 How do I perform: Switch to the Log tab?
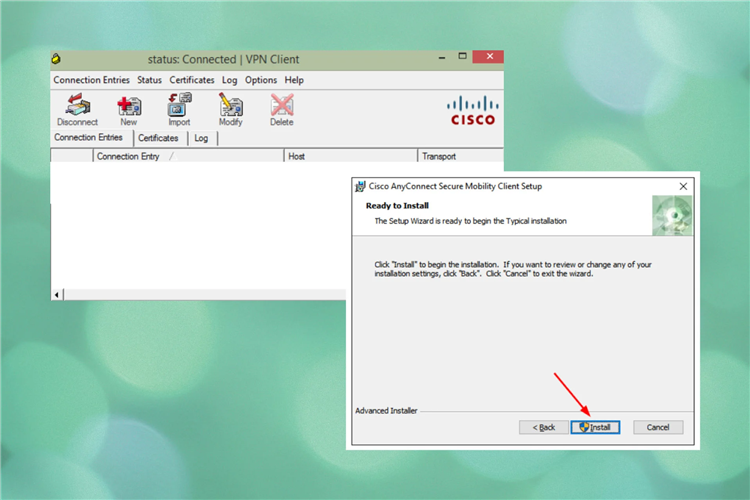[201, 138]
